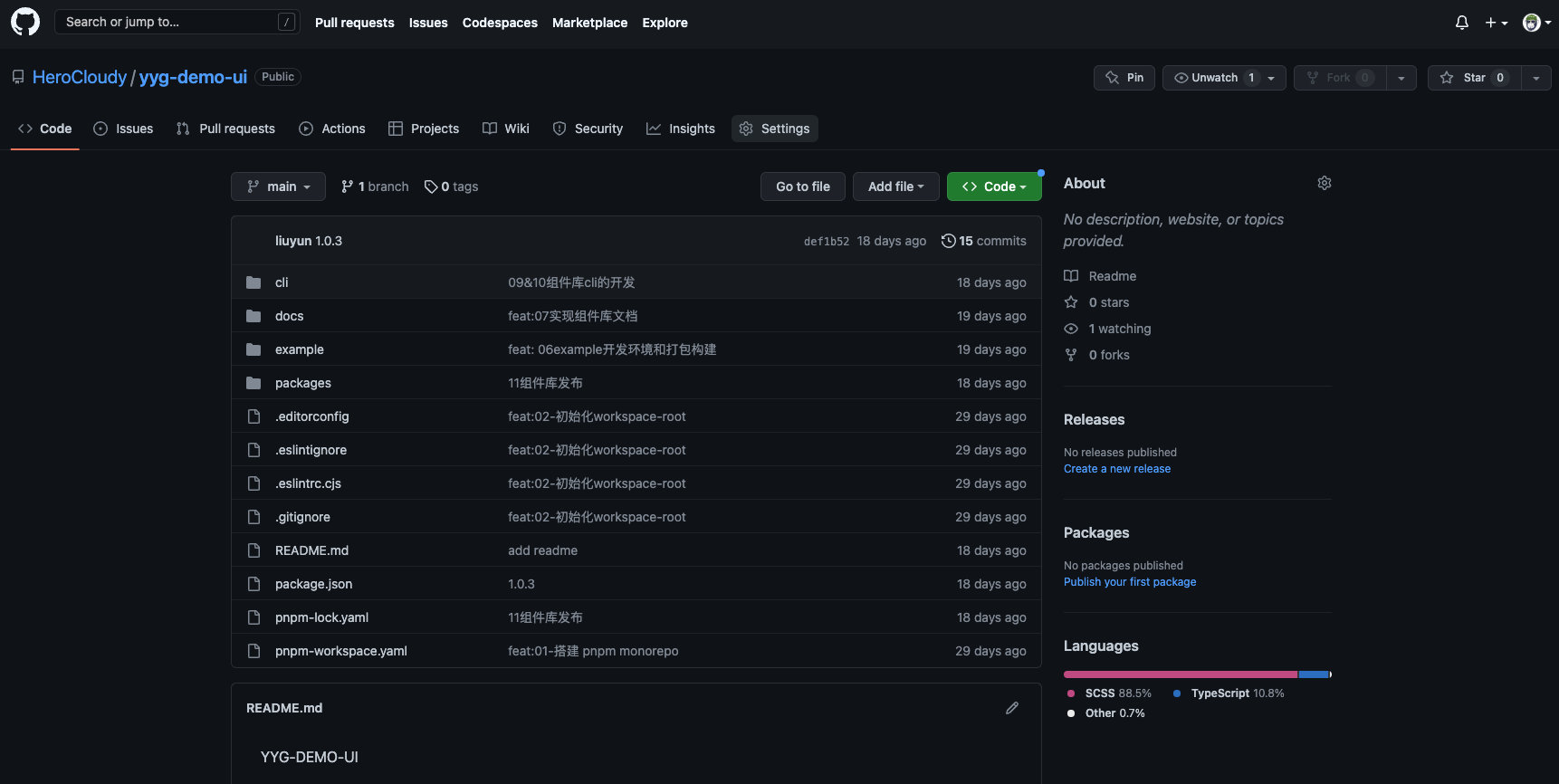Switch to the Issues tab
Image resolution: width=1559 pixels, height=784 pixels.
tap(123, 129)
